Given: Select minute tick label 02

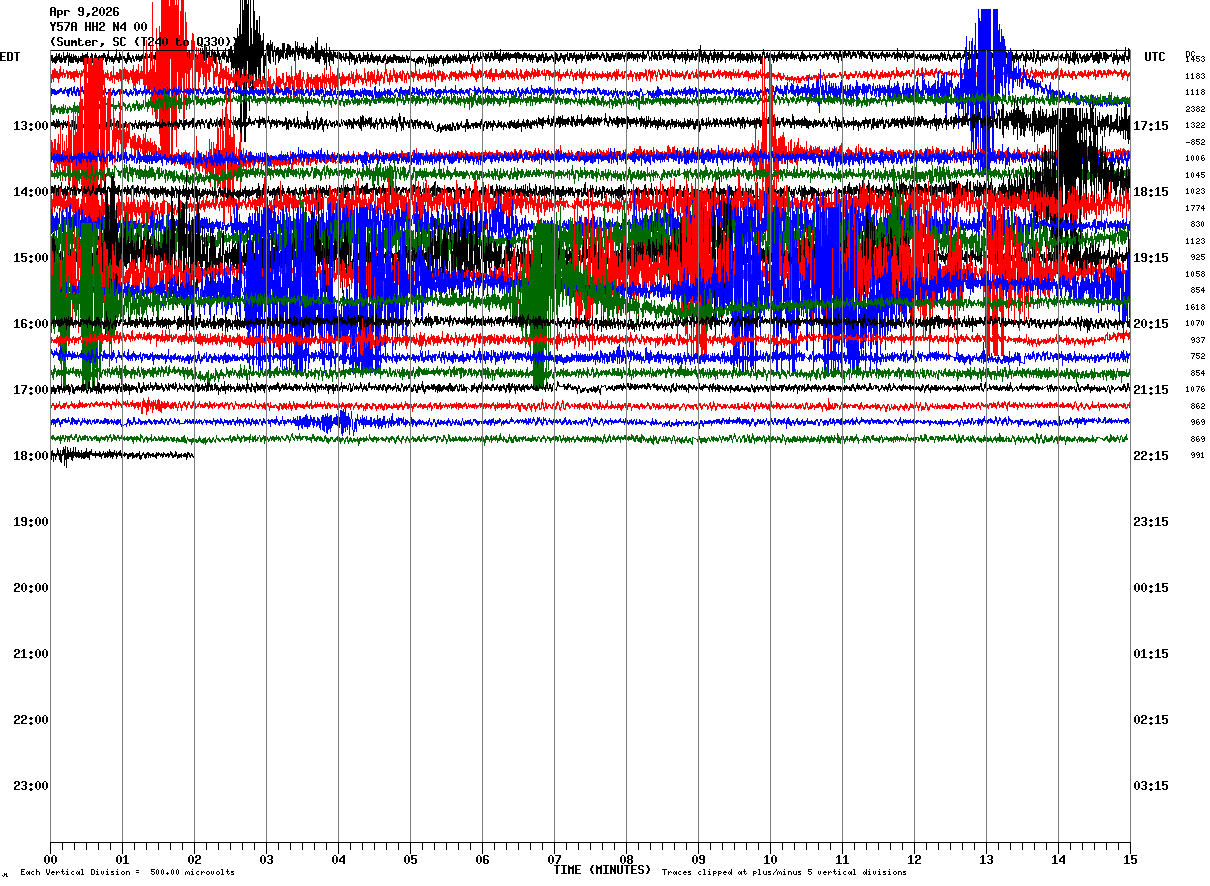Looking at the screenshot, I should coord(194,859).
